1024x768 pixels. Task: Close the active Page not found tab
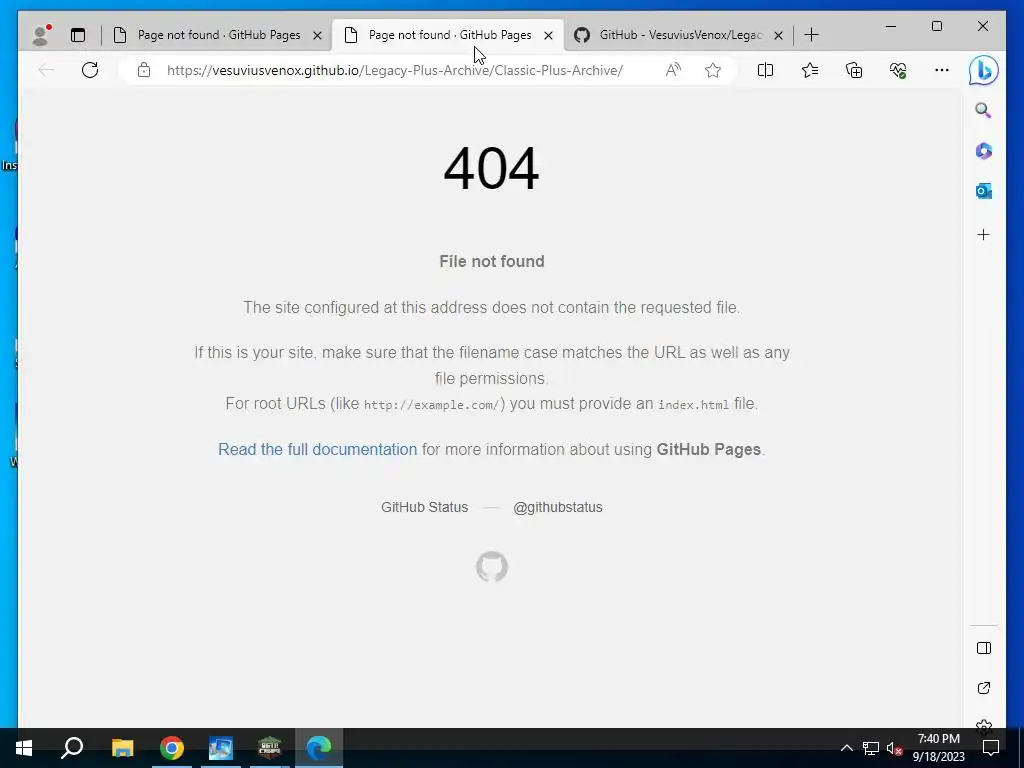(x=549, y=35)
